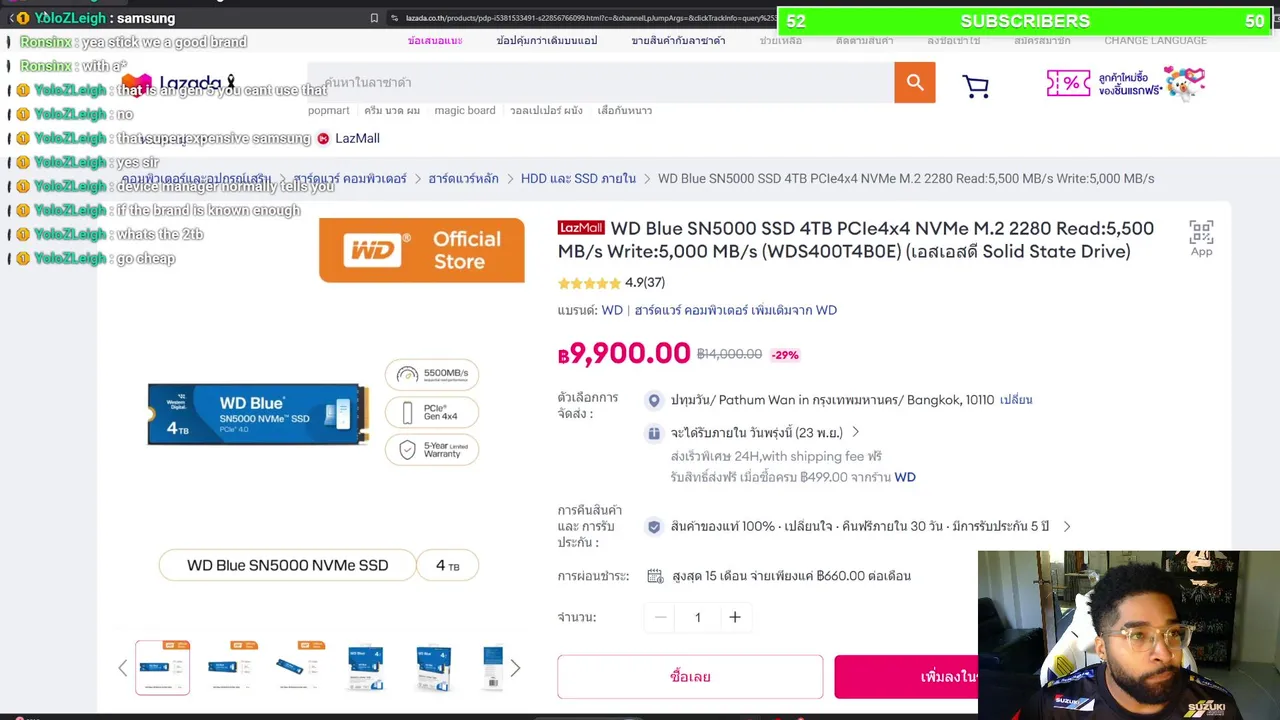Click the magic board suggested search
Viewport: 1280px width, 720px height.
coord(465,110)
